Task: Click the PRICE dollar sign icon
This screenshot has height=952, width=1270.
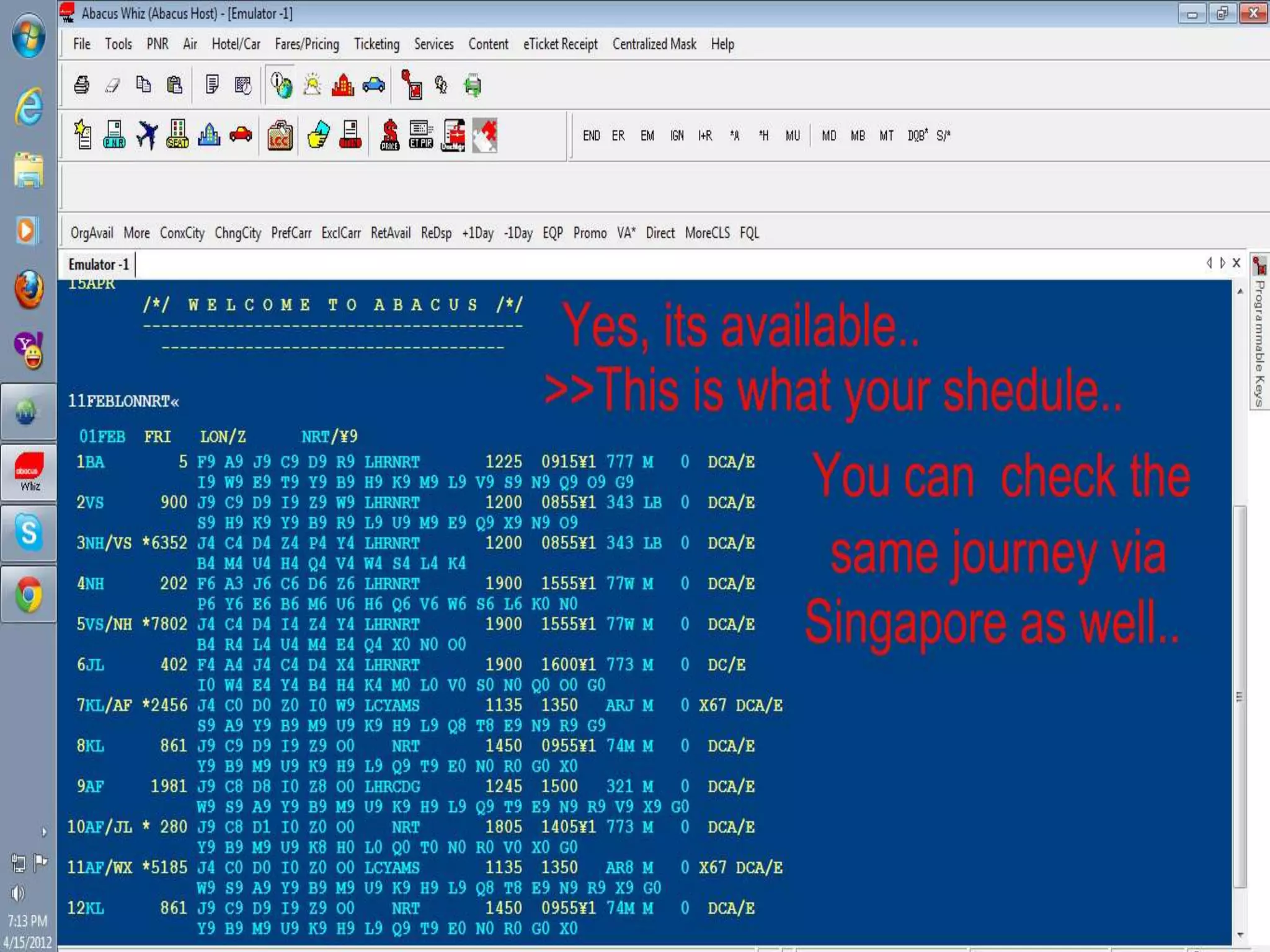Action: pyautogui.click(x=389, y=135)
